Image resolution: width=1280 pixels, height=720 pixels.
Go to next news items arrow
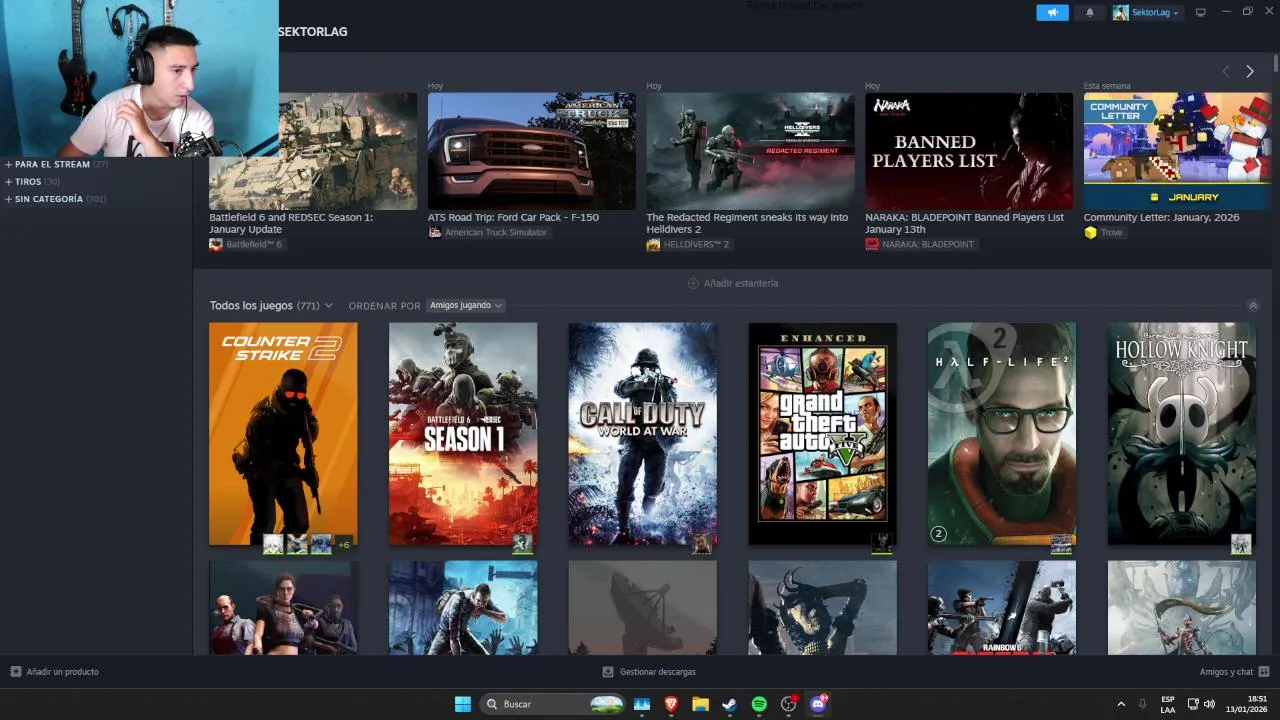coord(1249,71)
